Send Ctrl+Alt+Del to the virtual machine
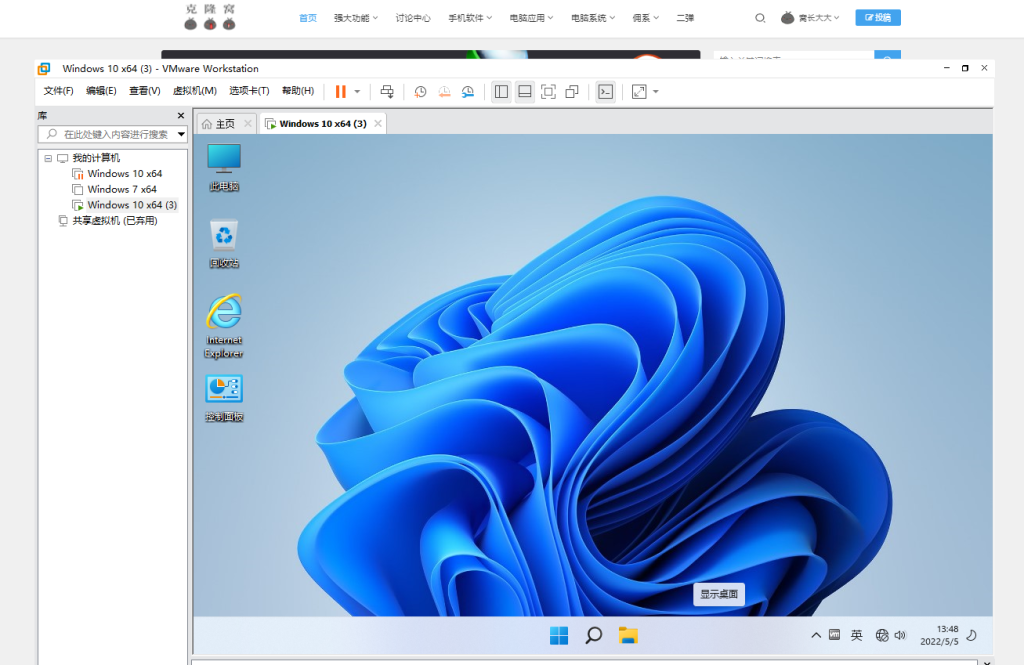The image size is (1024, 665). click(387, 91)
